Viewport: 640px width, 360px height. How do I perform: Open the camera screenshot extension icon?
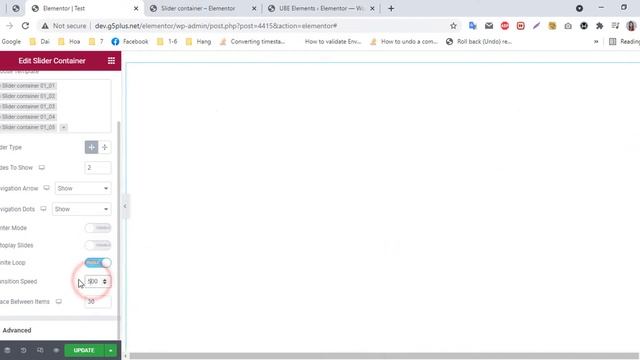(x=568, y=26)
